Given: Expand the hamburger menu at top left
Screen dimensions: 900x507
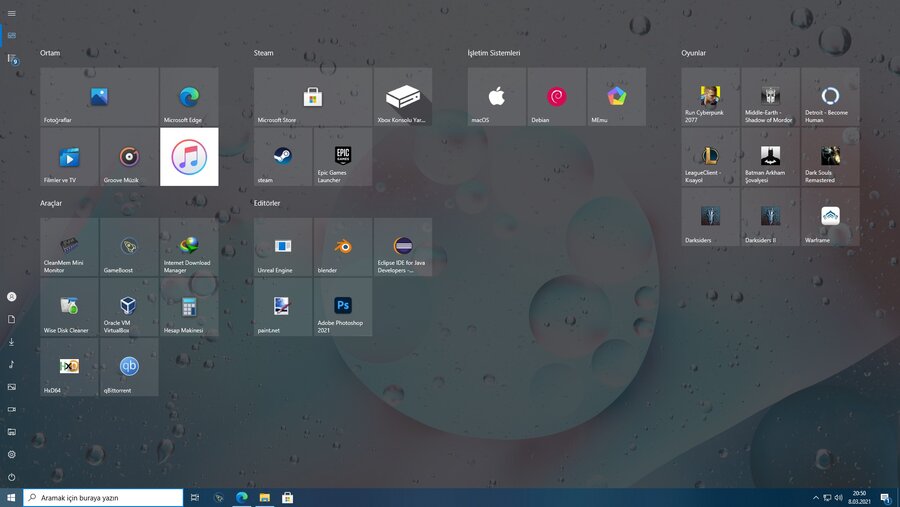Looking at the screenshot, I should [11, 11].
